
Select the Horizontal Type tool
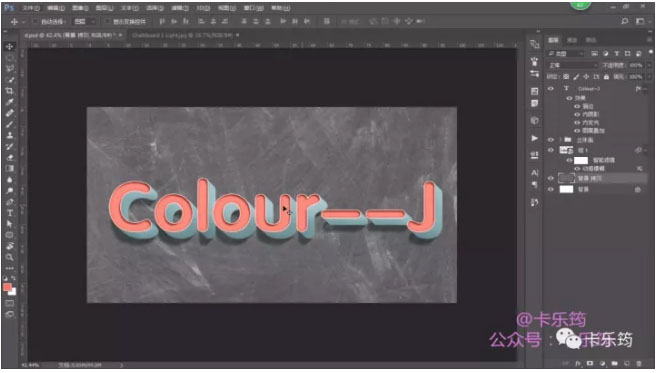9,213
